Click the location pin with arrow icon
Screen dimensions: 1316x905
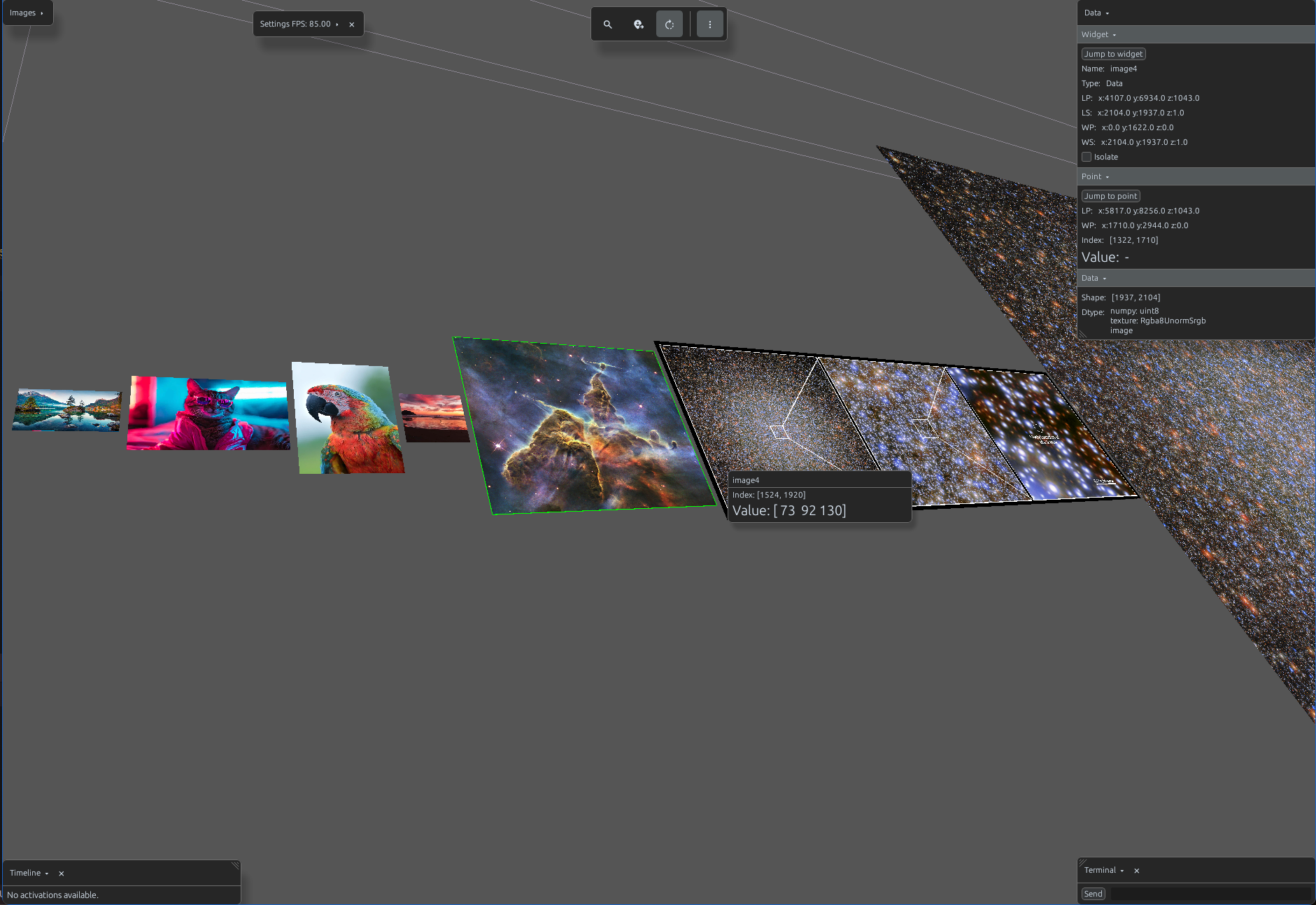pos(639,24)
